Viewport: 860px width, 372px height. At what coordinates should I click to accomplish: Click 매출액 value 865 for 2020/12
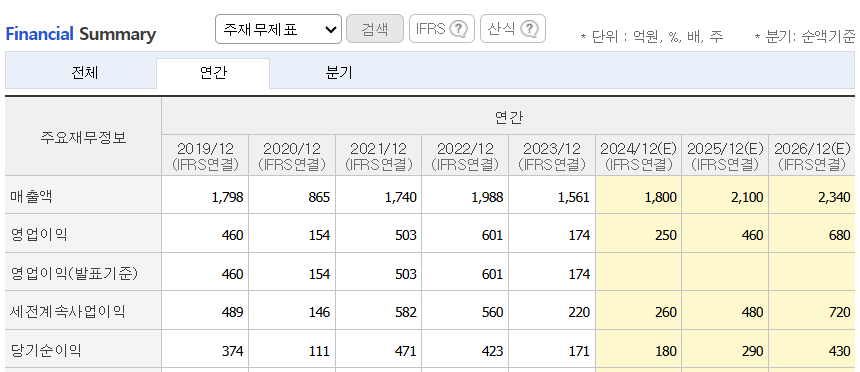[319, 197]
